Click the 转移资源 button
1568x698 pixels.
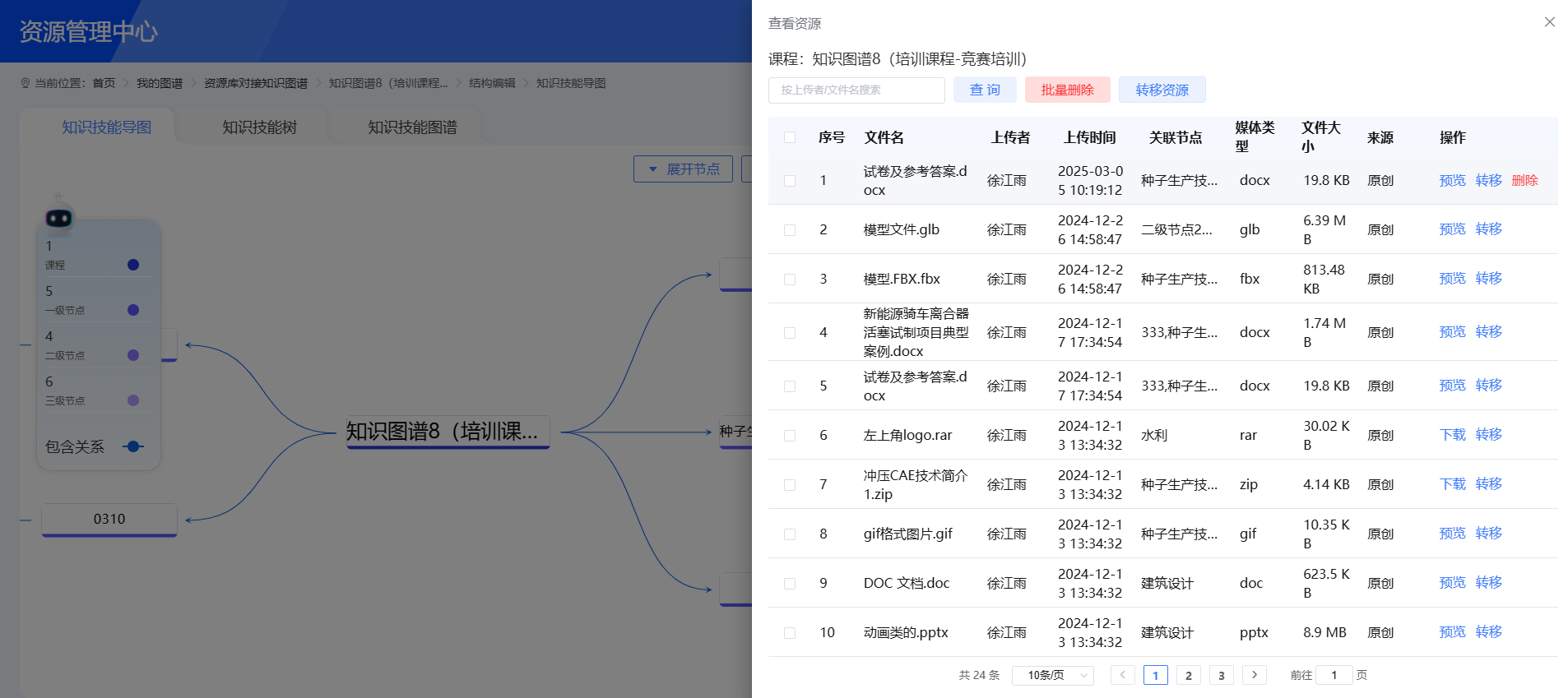click(1162, 90)
